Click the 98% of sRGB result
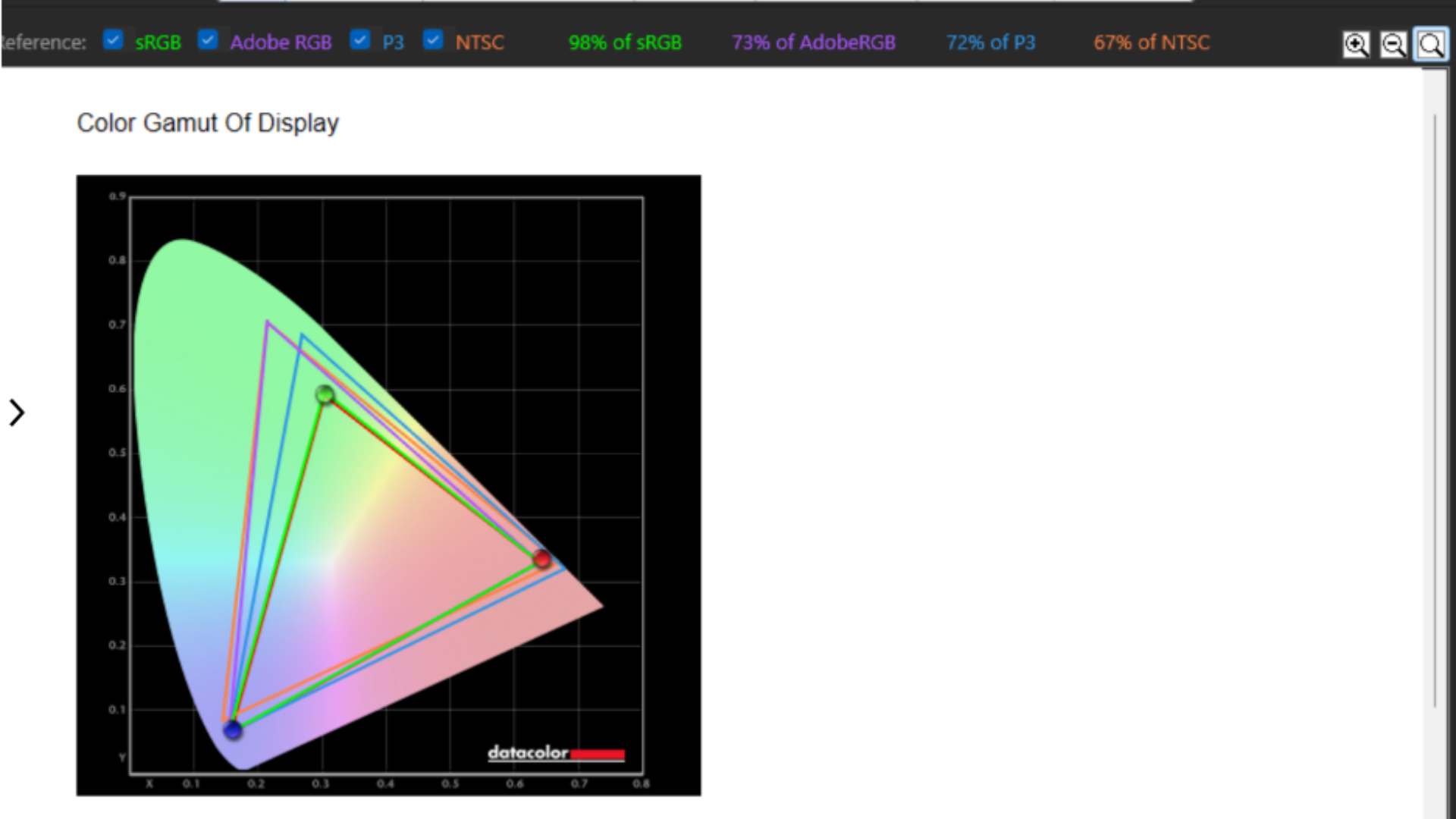 625,42
